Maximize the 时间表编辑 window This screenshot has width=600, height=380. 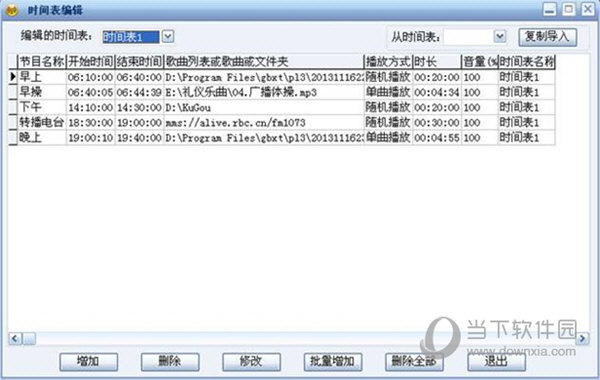click(569, 10)
